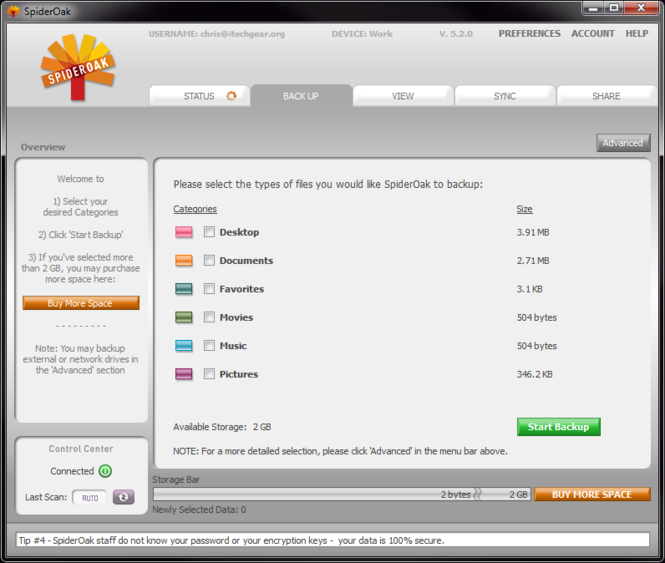Click Newly Selected Data: 0 text
The image size is (665, 563).
coord(199,510)
